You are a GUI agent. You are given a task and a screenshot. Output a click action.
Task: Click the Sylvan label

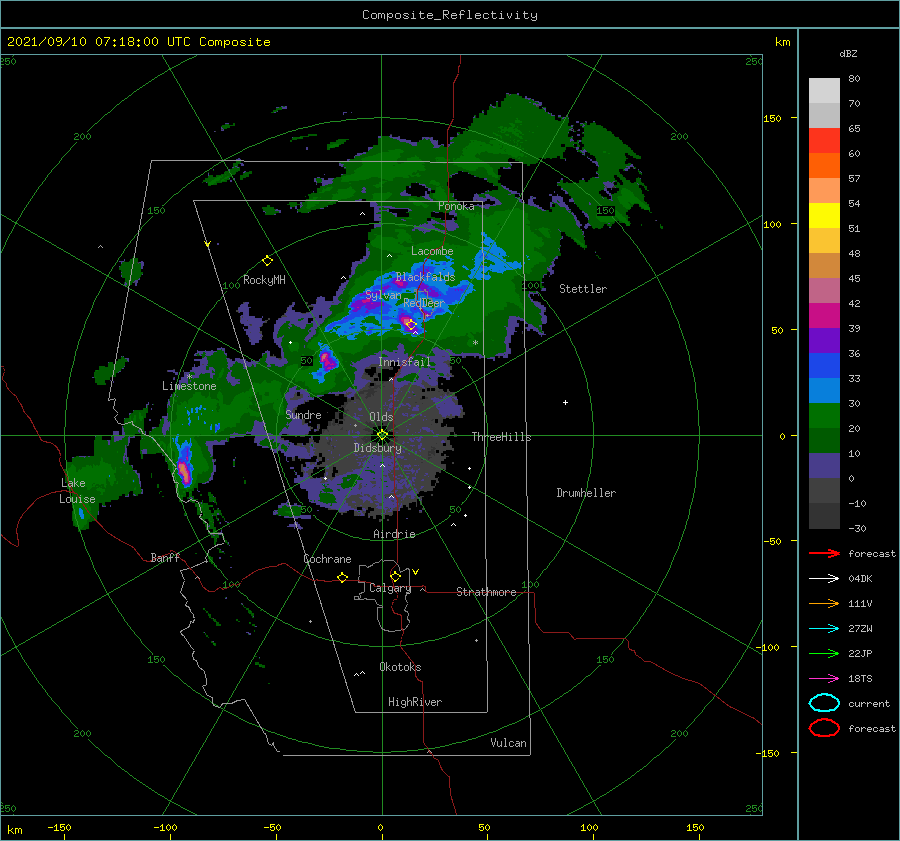pyautogui.click(x=383, y=295)
